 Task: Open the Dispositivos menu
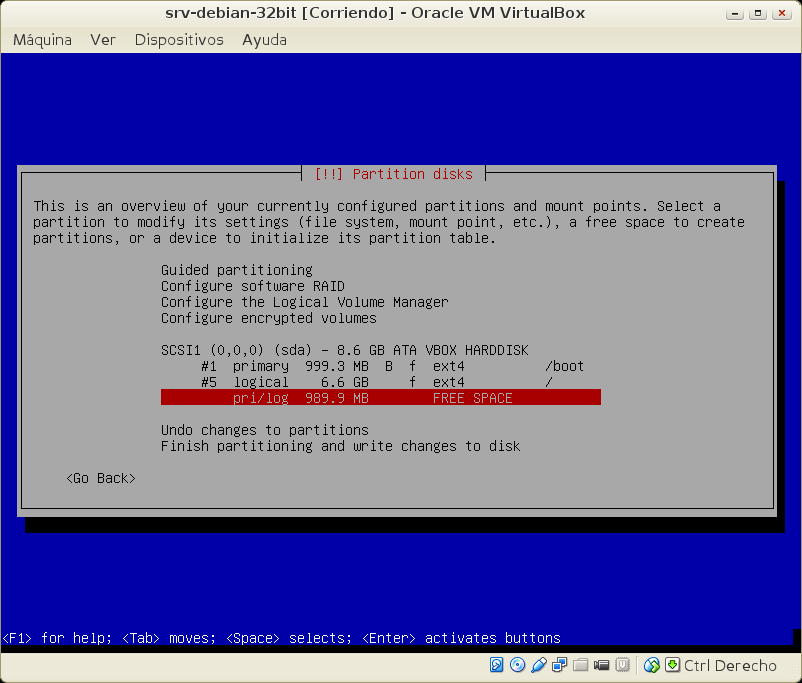(x=179, y=40)
